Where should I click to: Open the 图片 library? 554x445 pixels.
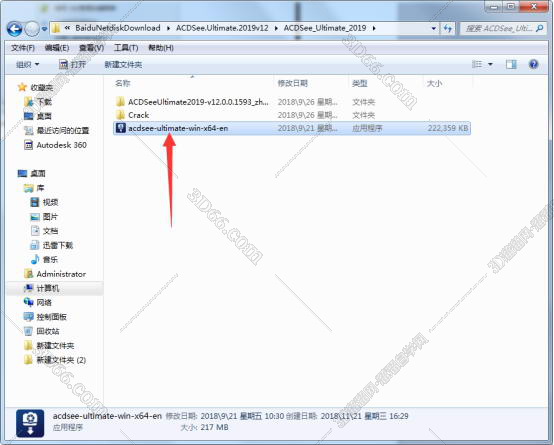[50, 217]
